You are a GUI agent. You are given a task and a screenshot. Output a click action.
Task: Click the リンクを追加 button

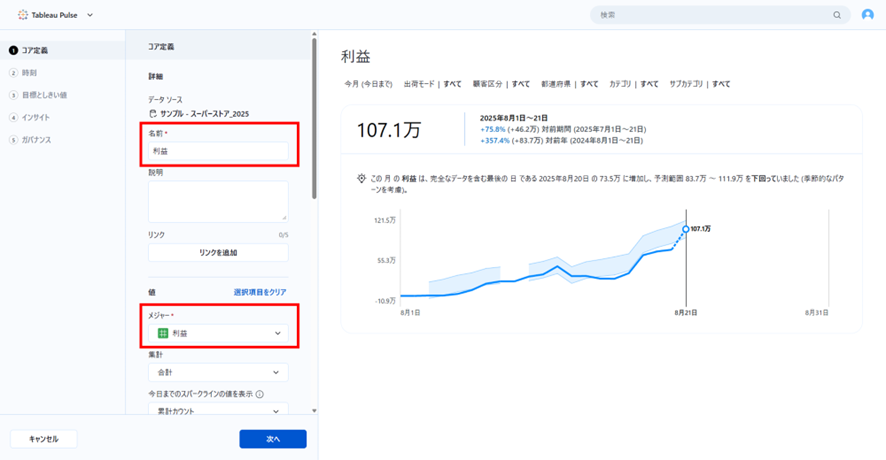218,253
